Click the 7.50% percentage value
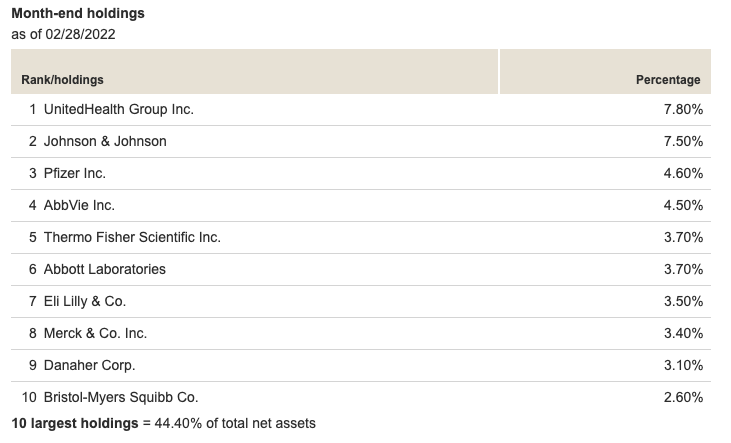Image resolution: width=731 pixels, height=443 pixels. tap(683, 141)
